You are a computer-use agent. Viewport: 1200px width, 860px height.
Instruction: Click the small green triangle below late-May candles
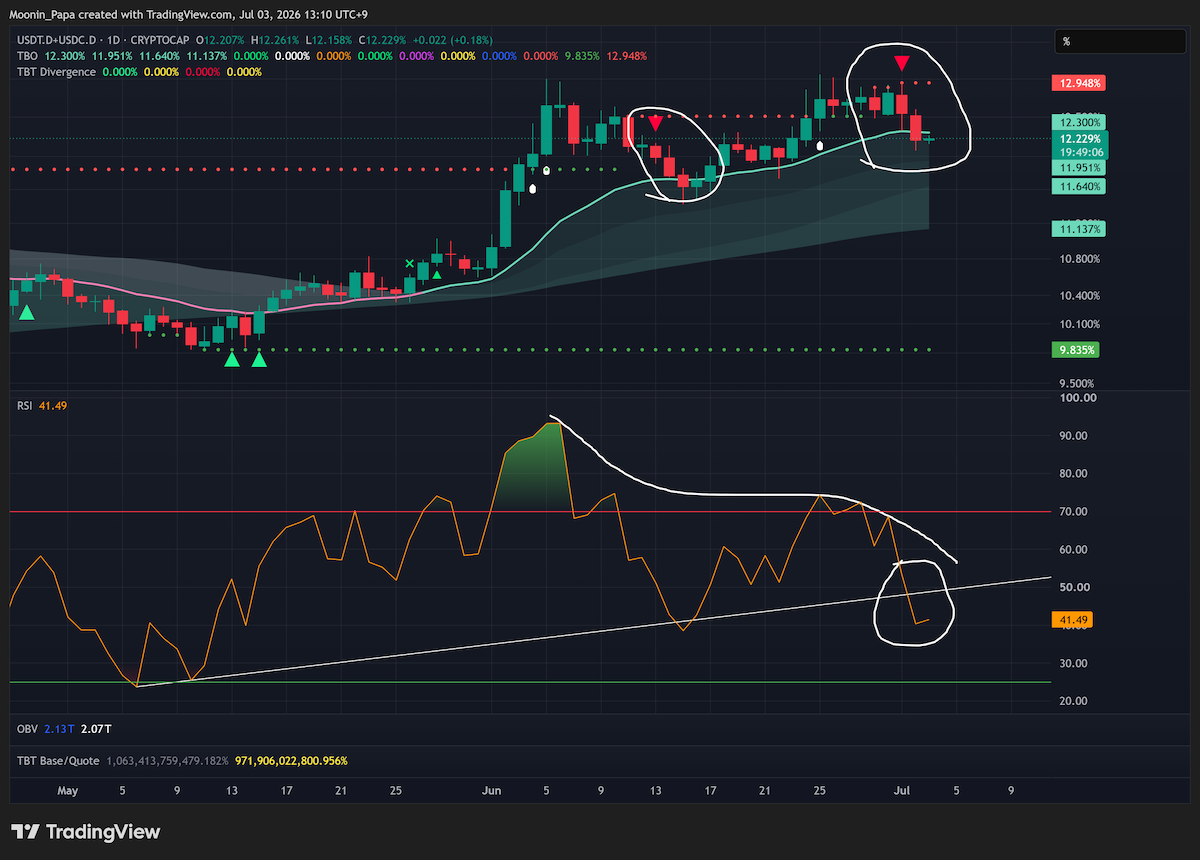pyautogui.click(x=437, y=274)
